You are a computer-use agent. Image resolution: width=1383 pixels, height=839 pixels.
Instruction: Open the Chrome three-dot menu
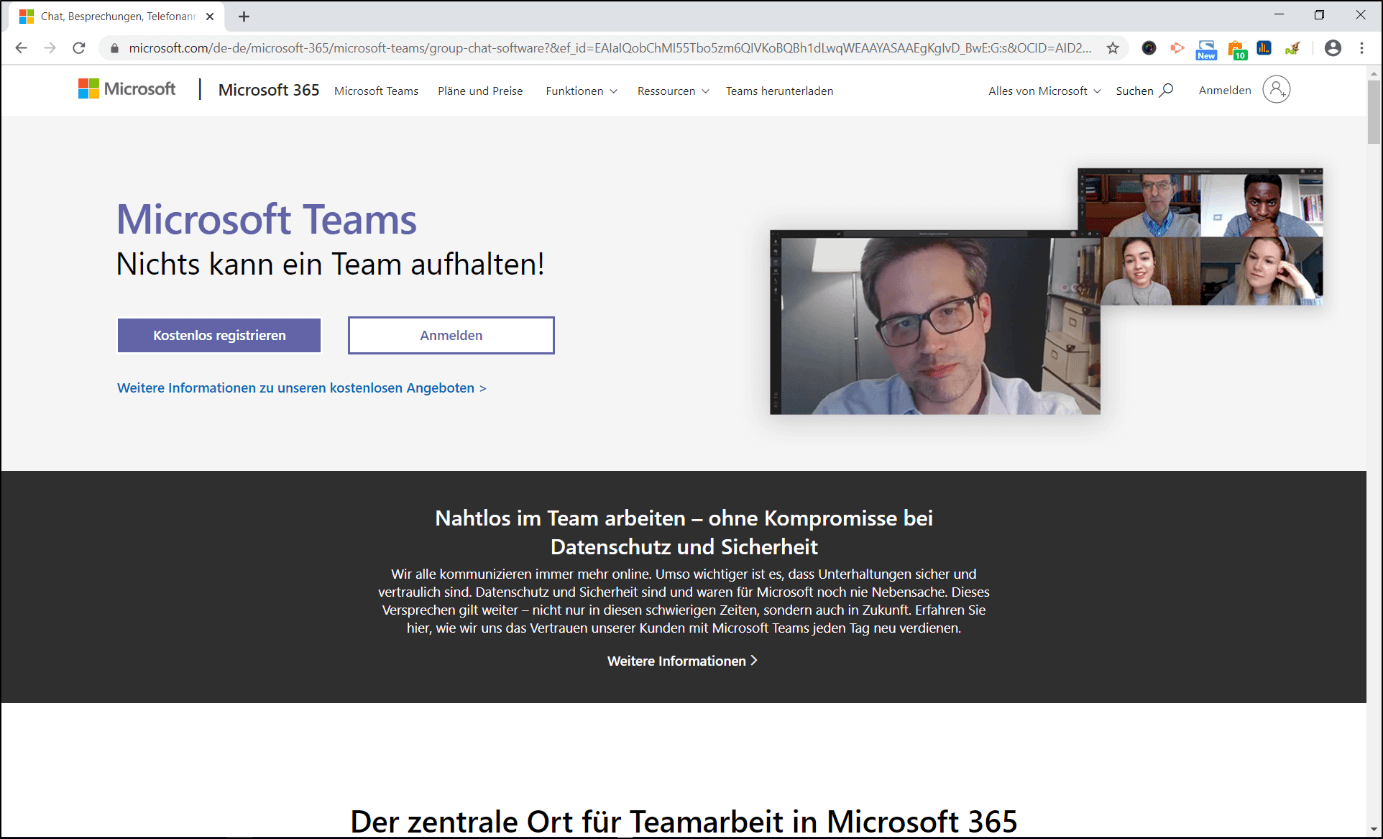pyautogui.click(x=1362, y=47)
